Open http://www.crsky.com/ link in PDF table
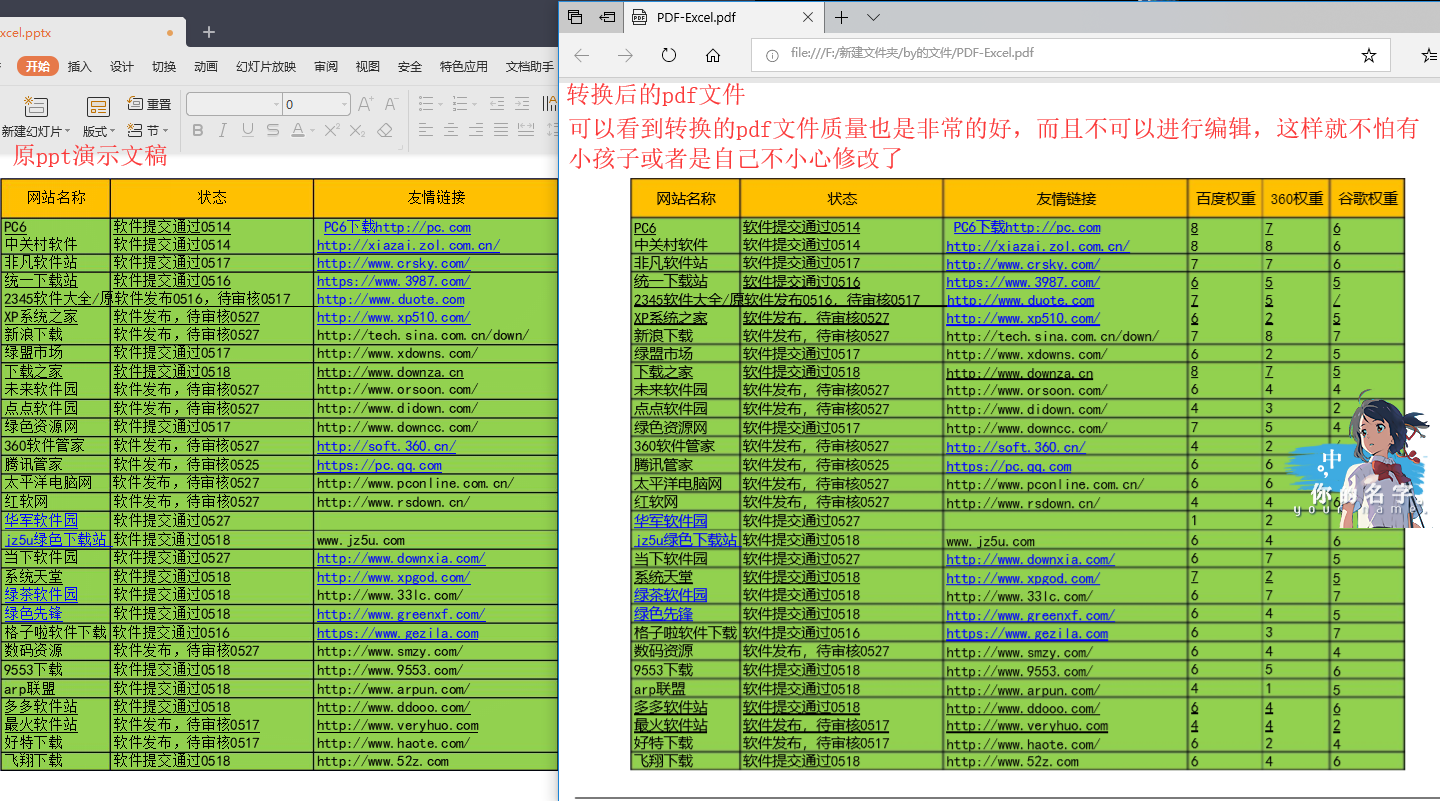 pyautogui.click(x=1023, y=264)
